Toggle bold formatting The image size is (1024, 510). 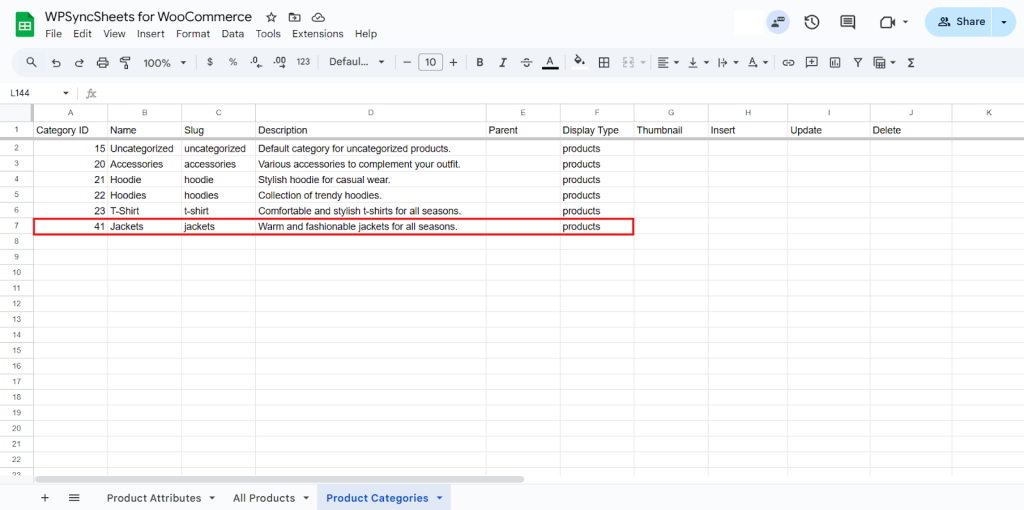(x=480, y=63)
